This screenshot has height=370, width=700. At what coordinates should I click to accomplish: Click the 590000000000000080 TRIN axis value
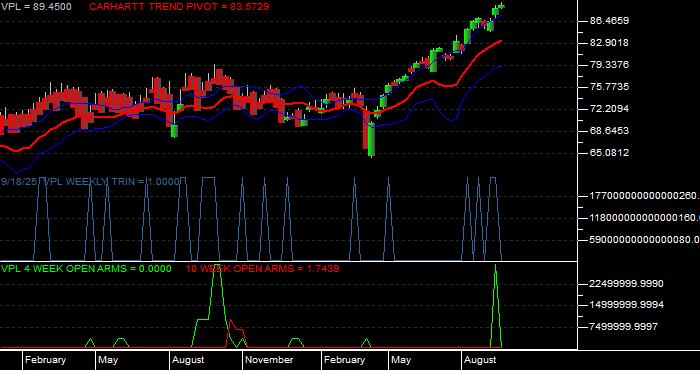[x=645, y=240]
